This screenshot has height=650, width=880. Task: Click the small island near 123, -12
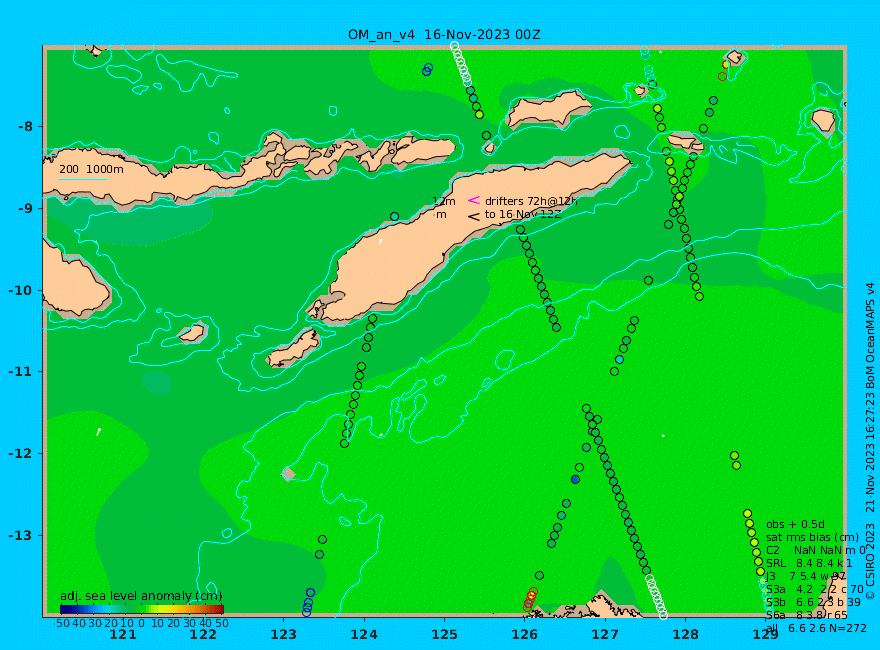288,474
